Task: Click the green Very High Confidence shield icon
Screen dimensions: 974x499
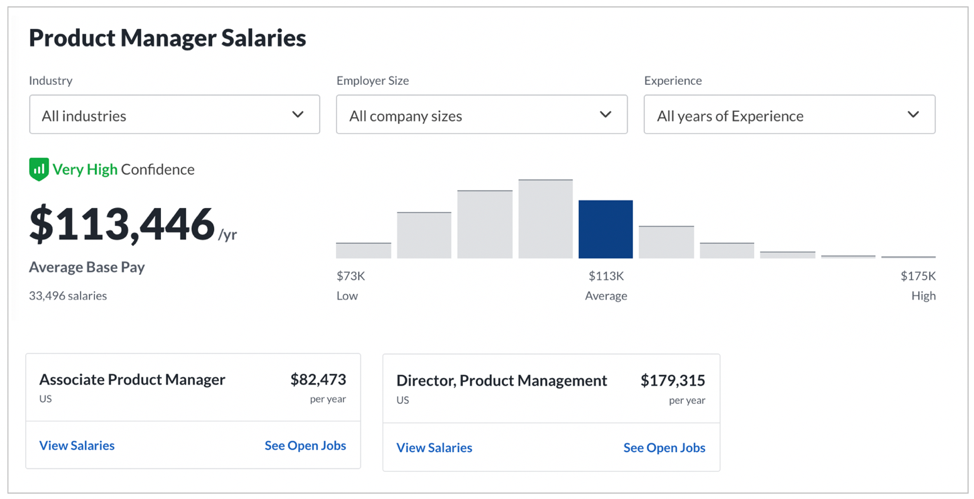Action: click(39, 169)
